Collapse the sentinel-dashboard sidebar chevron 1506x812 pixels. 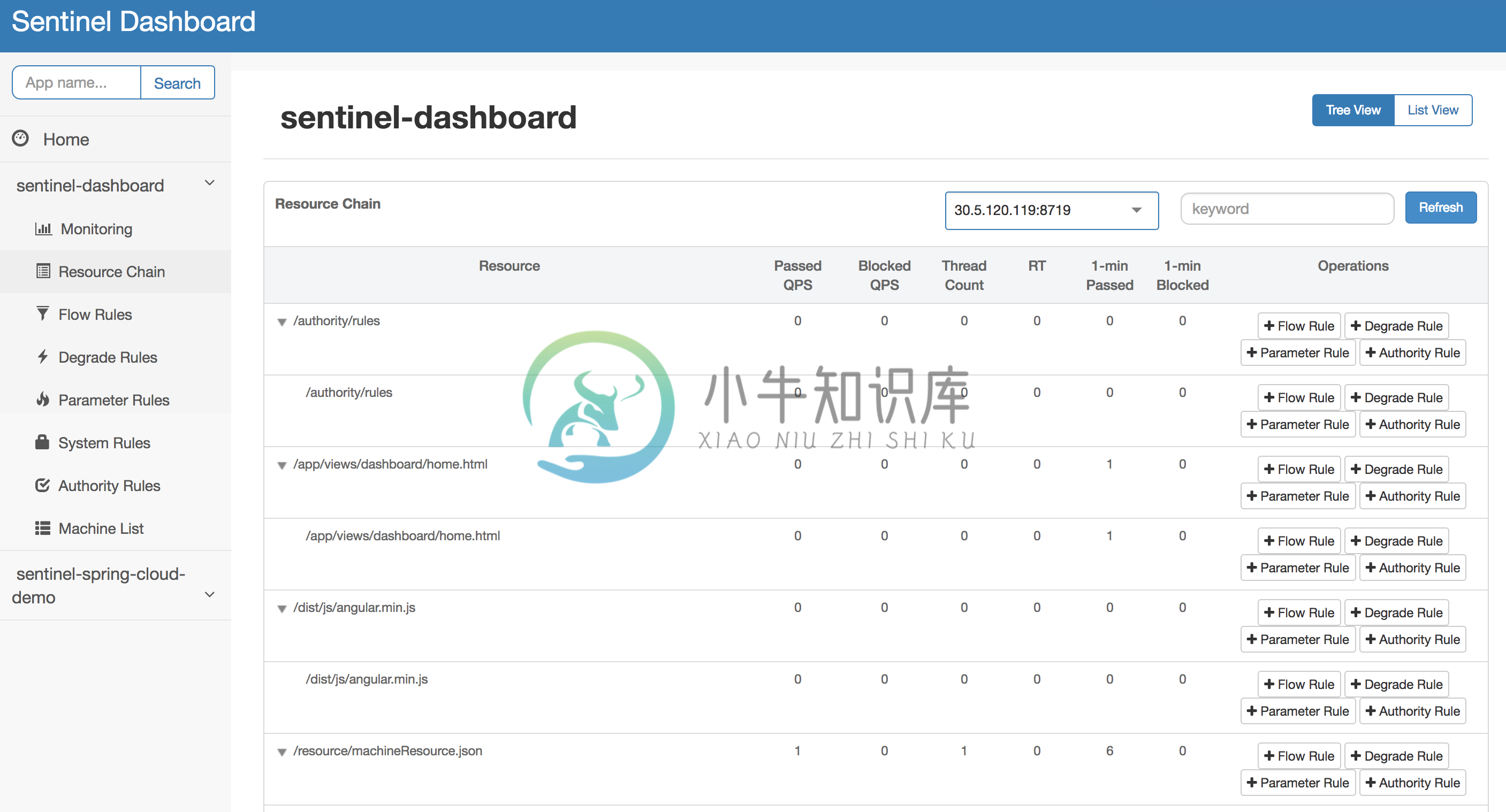click(210, 183)
